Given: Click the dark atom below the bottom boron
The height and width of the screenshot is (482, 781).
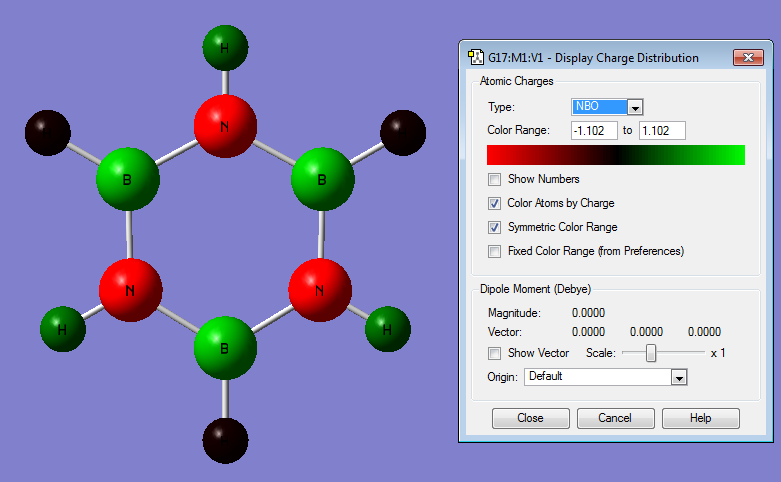Looking at the screenshot, I should tap(225, 440).
